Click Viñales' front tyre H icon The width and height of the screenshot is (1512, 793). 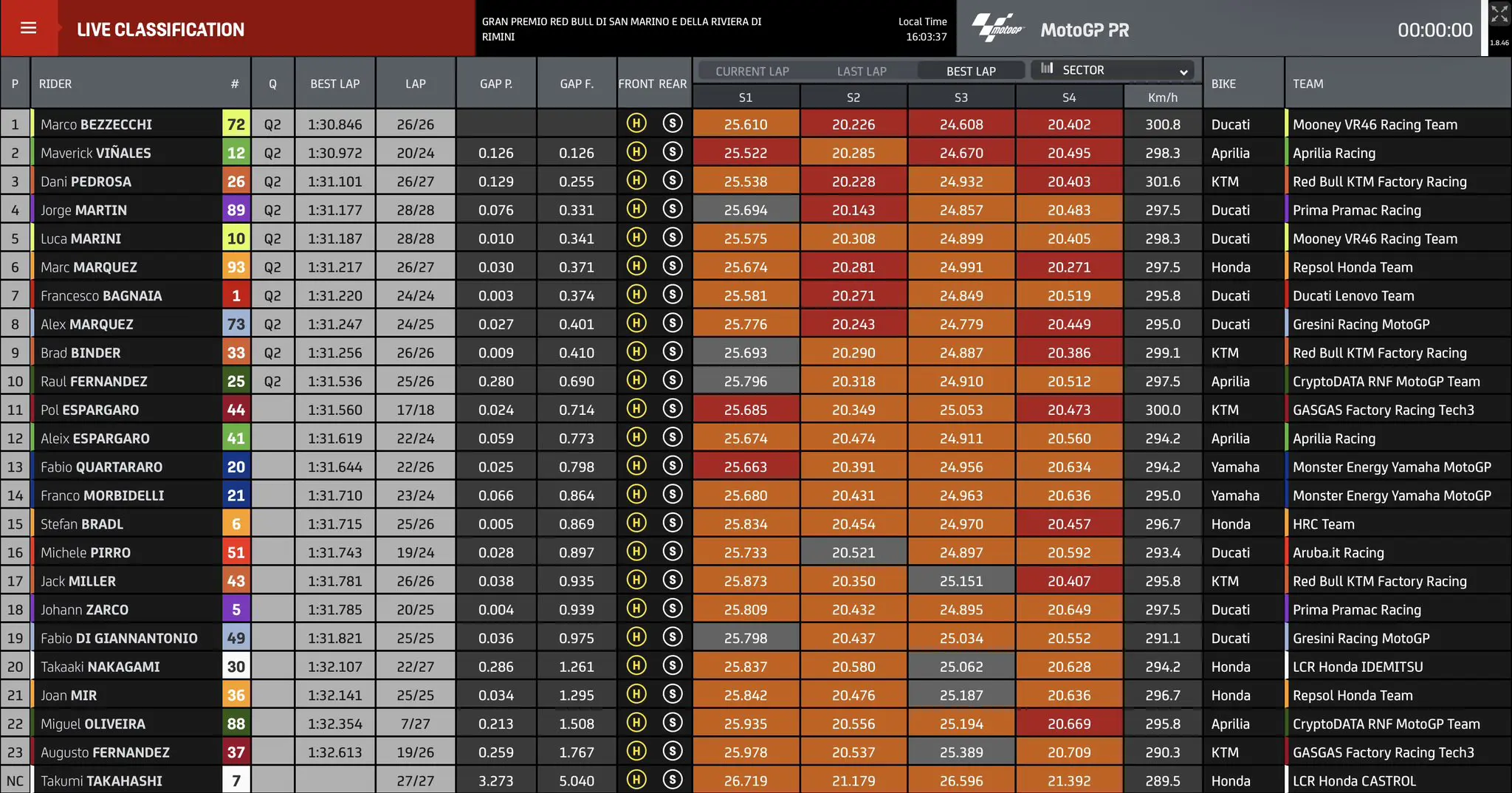636,152
